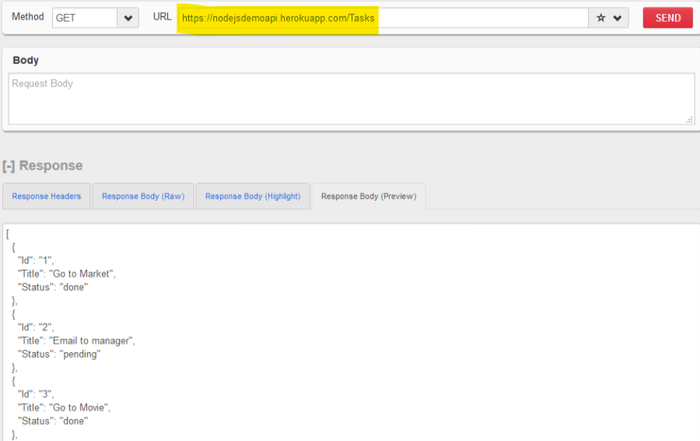Switch to Response Body (Raw) tab
Image resolution: width=700 pixels, height=441 pixels.
(x=143, y=196)
